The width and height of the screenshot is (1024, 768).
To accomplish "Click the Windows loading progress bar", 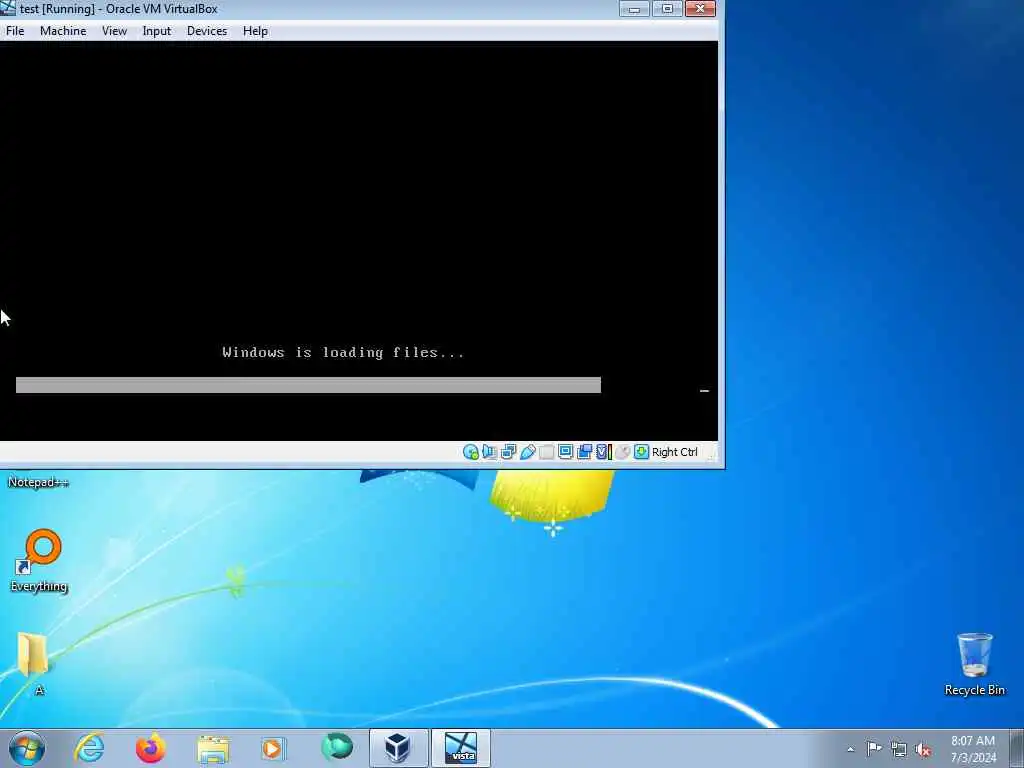I will pos(308,385).
